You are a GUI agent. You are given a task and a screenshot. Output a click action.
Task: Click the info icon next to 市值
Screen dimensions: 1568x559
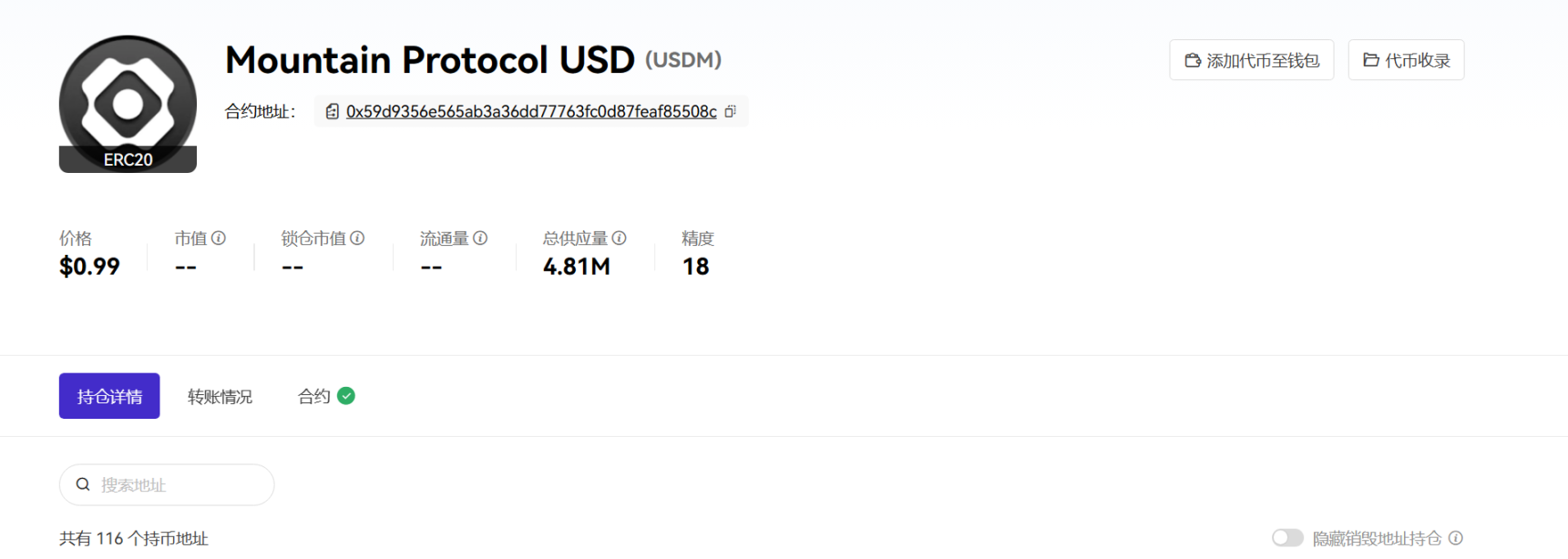(x=219, y=238)
